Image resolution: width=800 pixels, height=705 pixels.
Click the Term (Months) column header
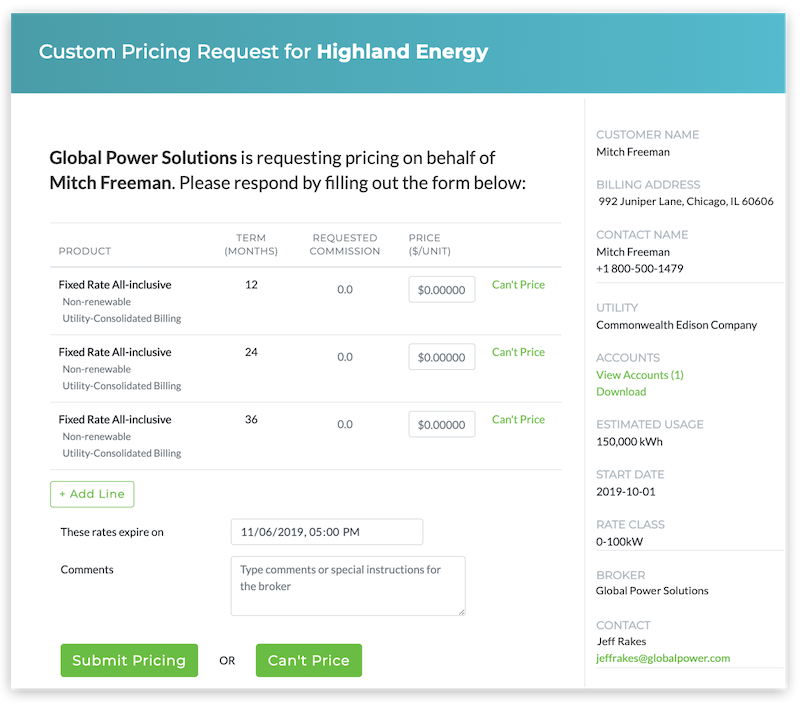click(x=251, y=244)
